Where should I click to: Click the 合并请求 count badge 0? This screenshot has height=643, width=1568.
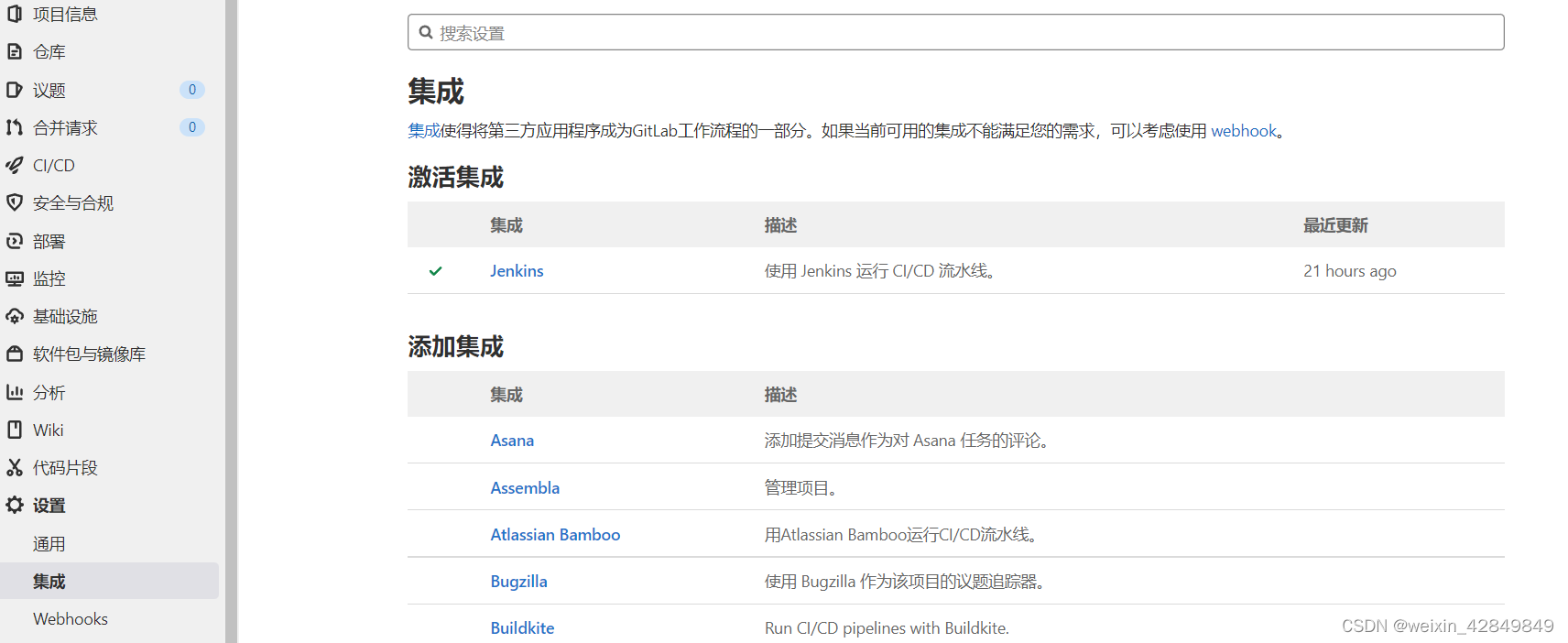click(191, 127)
